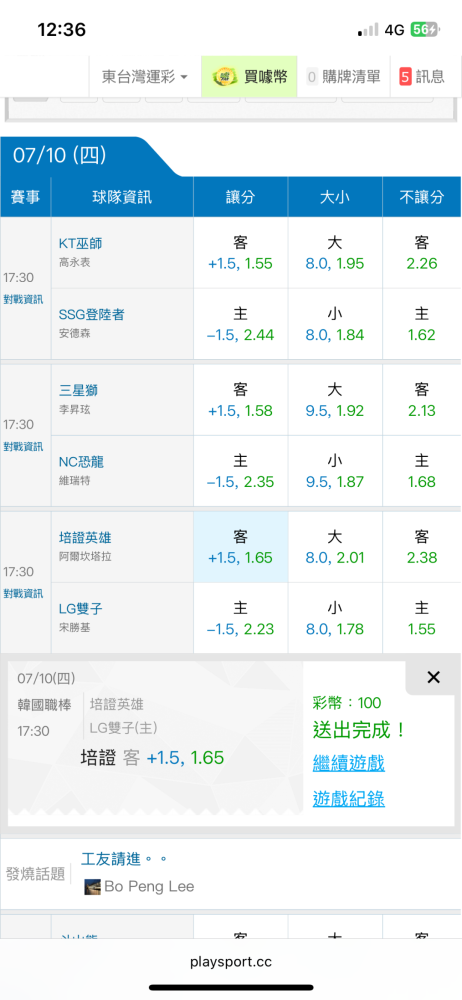The height and width of the screenshot is (1000, 462).
Task: Open 對戰資訊 for 培證英雄 game
Action: click(23, 593)
